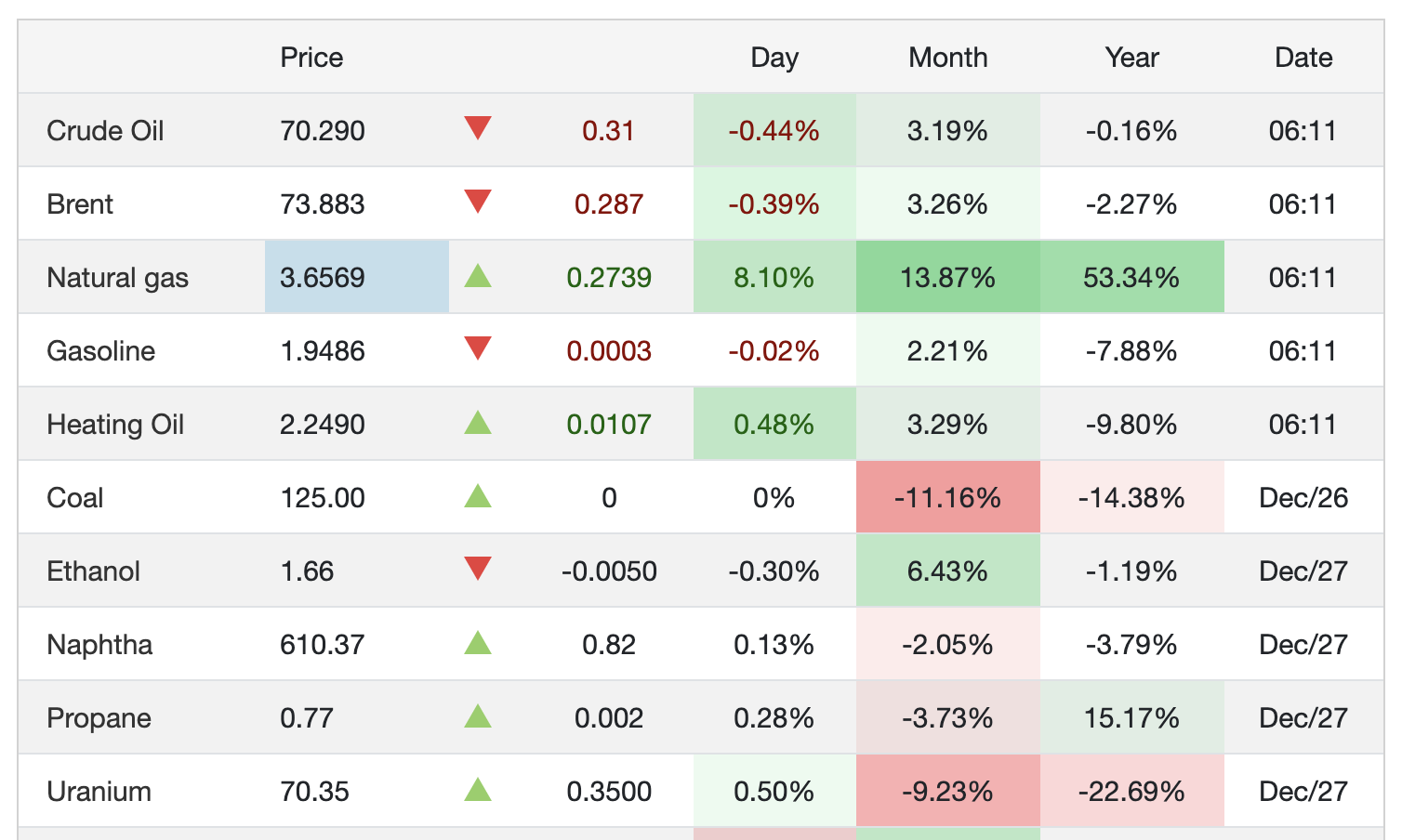
Task: Open the Brent commodity link
Action: pos(80,204)
